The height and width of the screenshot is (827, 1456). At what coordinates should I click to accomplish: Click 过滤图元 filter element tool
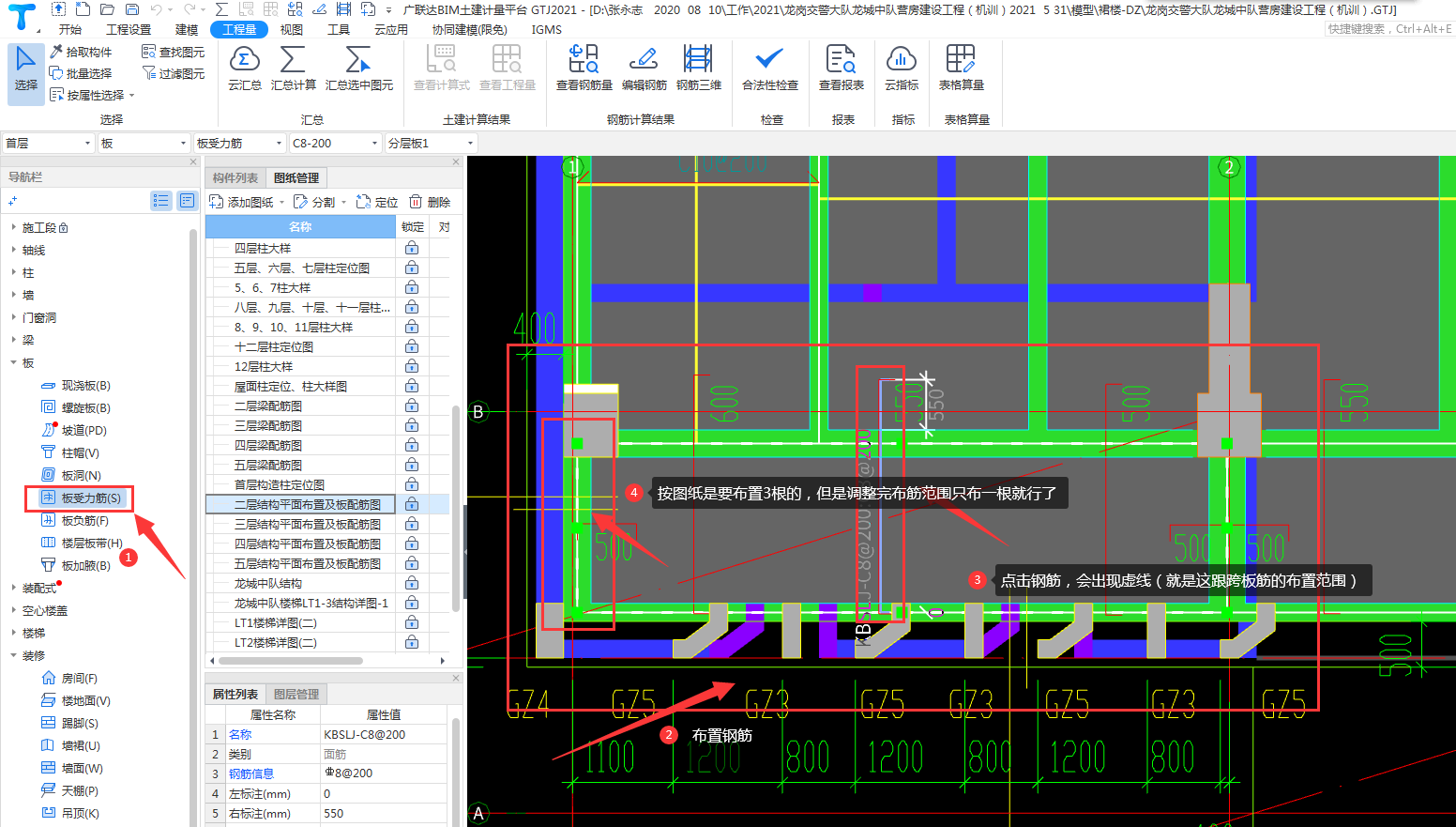pos(173,73)
